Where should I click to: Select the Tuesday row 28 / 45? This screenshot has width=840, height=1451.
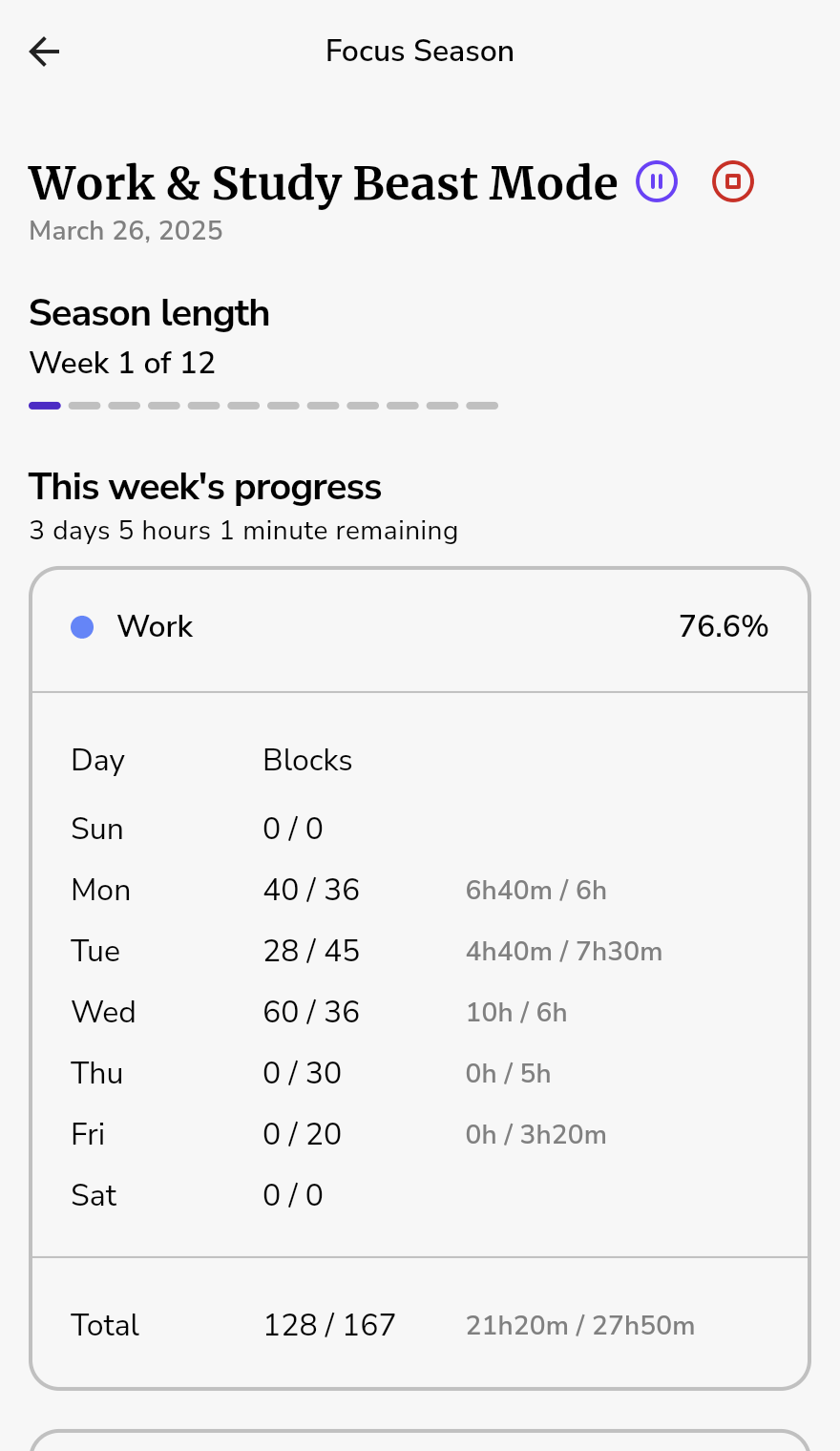(x=420, y=951)
